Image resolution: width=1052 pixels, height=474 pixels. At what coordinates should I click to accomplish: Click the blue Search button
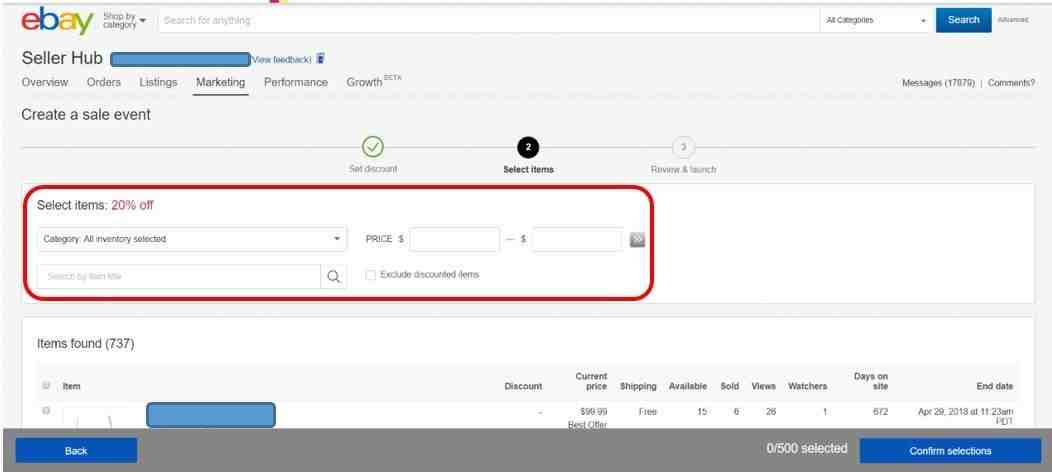[x=963, y=20]
